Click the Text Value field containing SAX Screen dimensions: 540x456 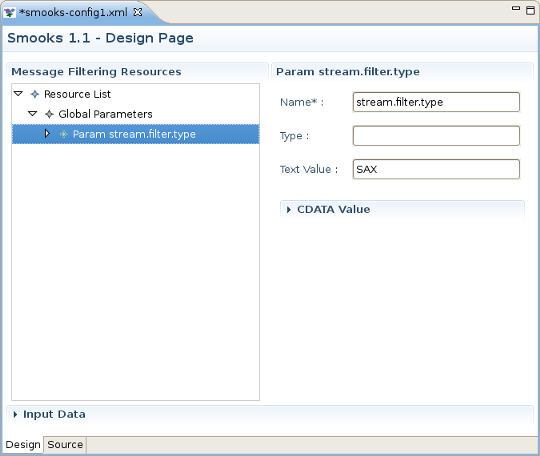[436, 169]
